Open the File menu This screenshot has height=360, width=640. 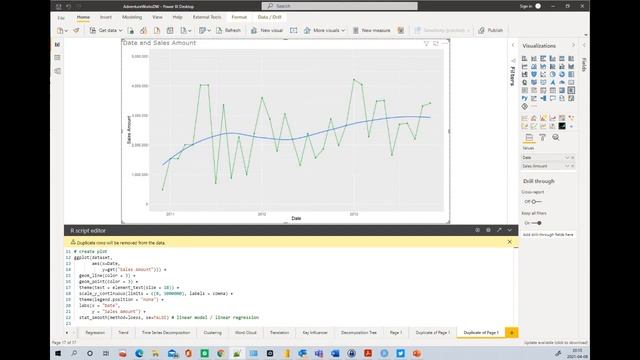(x=61, y=18)
